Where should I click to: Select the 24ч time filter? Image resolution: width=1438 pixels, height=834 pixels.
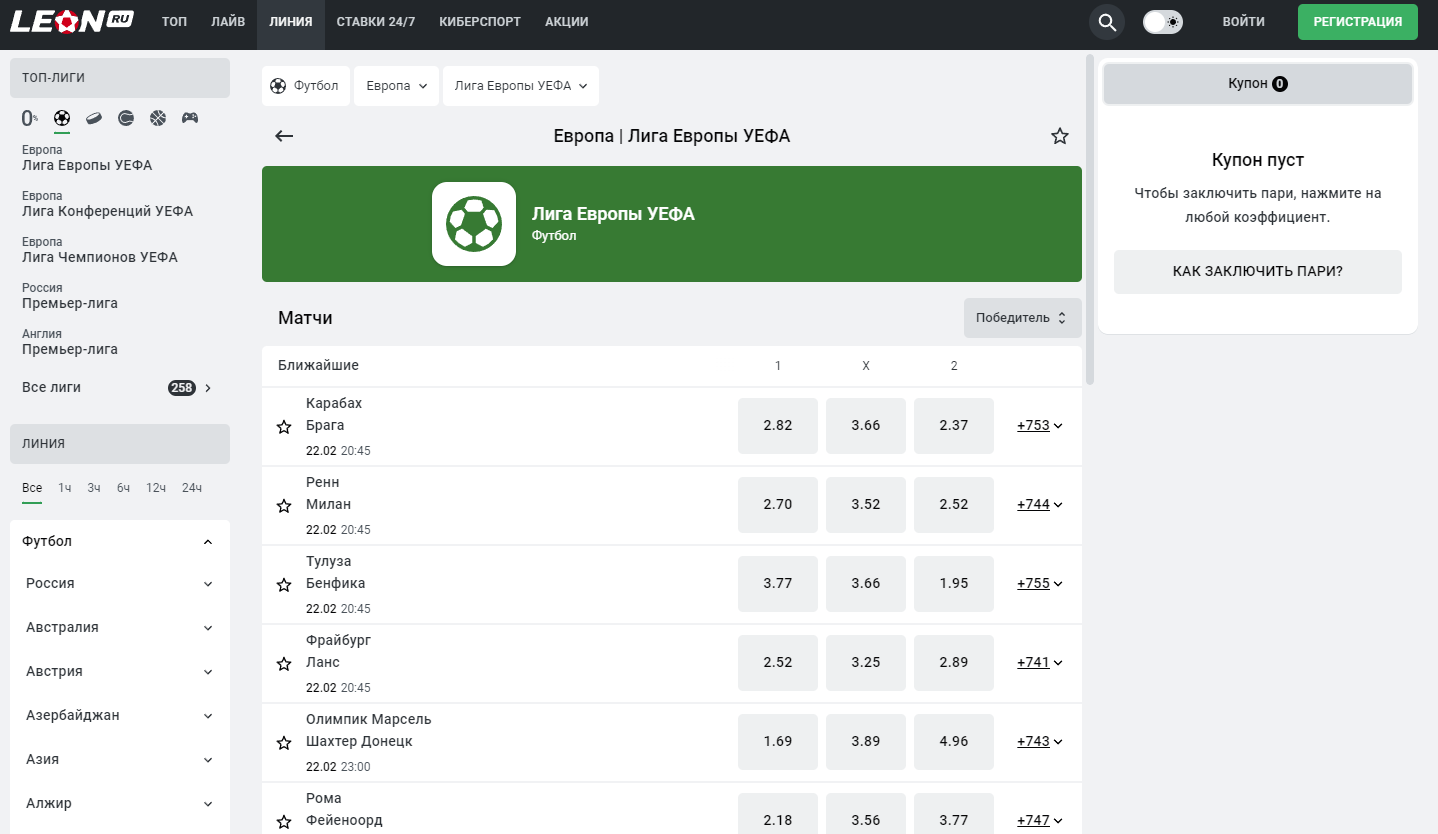click(x=192, y=488)
